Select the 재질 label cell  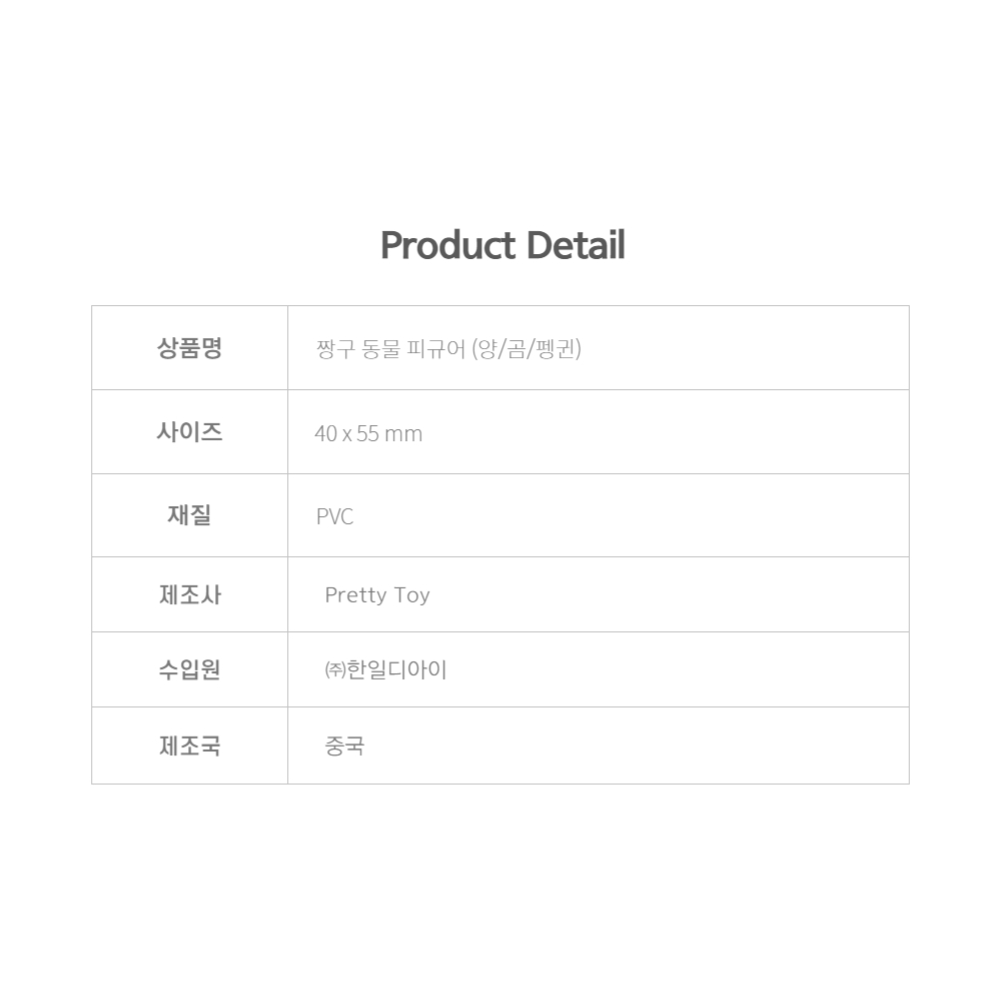tap(189, 515)
